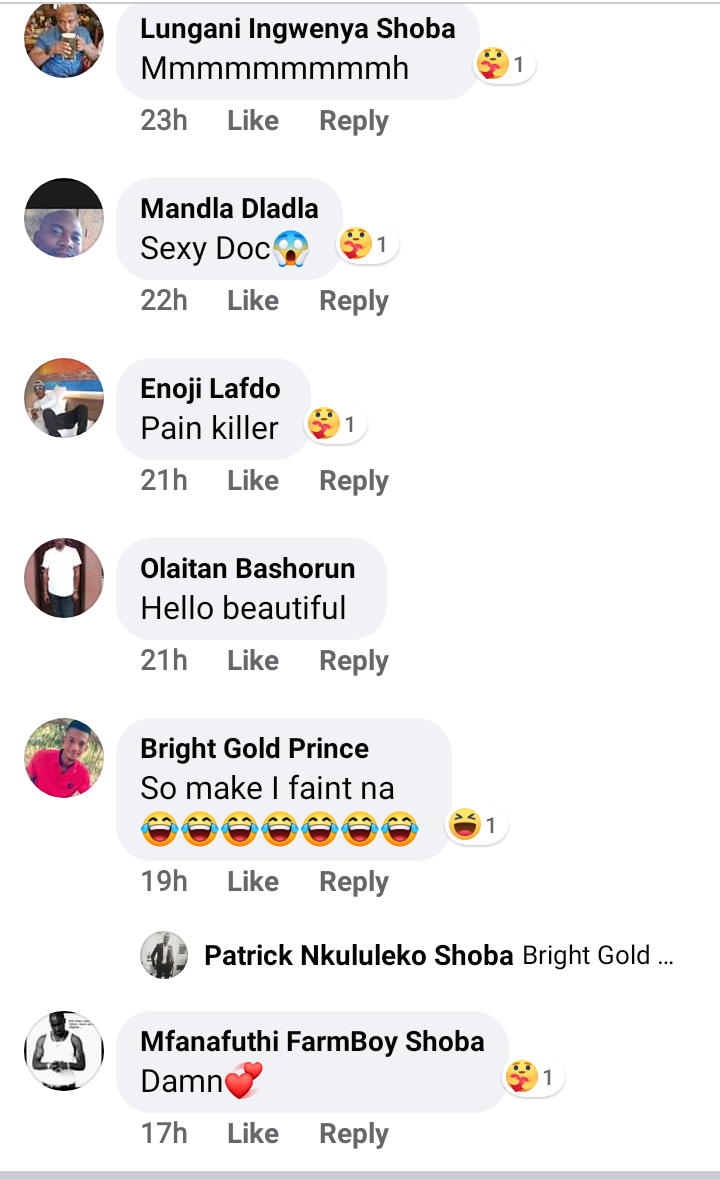Like Mfanafuthi FarmBoy Shoba's "Damn" comment
Image resolution: width=720 pixels, height=1179 pixels.
[x=253, y=1134]
